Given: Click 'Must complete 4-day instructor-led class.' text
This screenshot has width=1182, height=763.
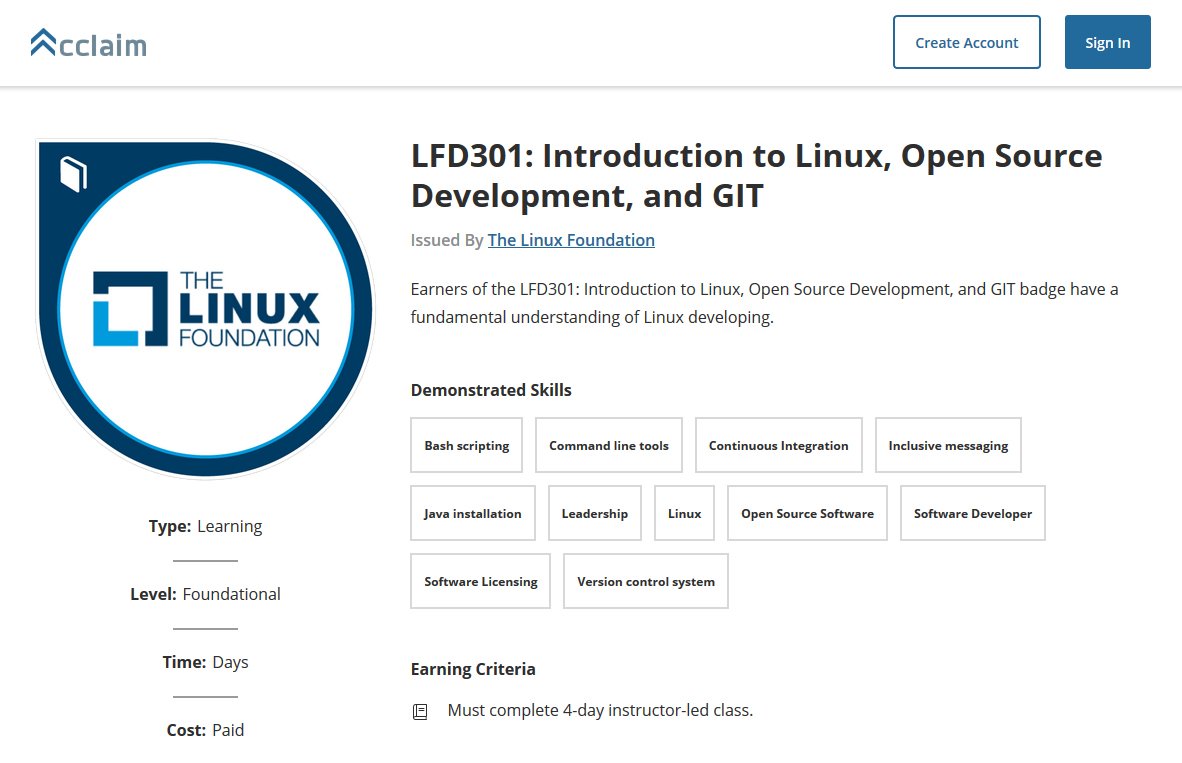Looking at the screenshot, I should tap(600, 710).
